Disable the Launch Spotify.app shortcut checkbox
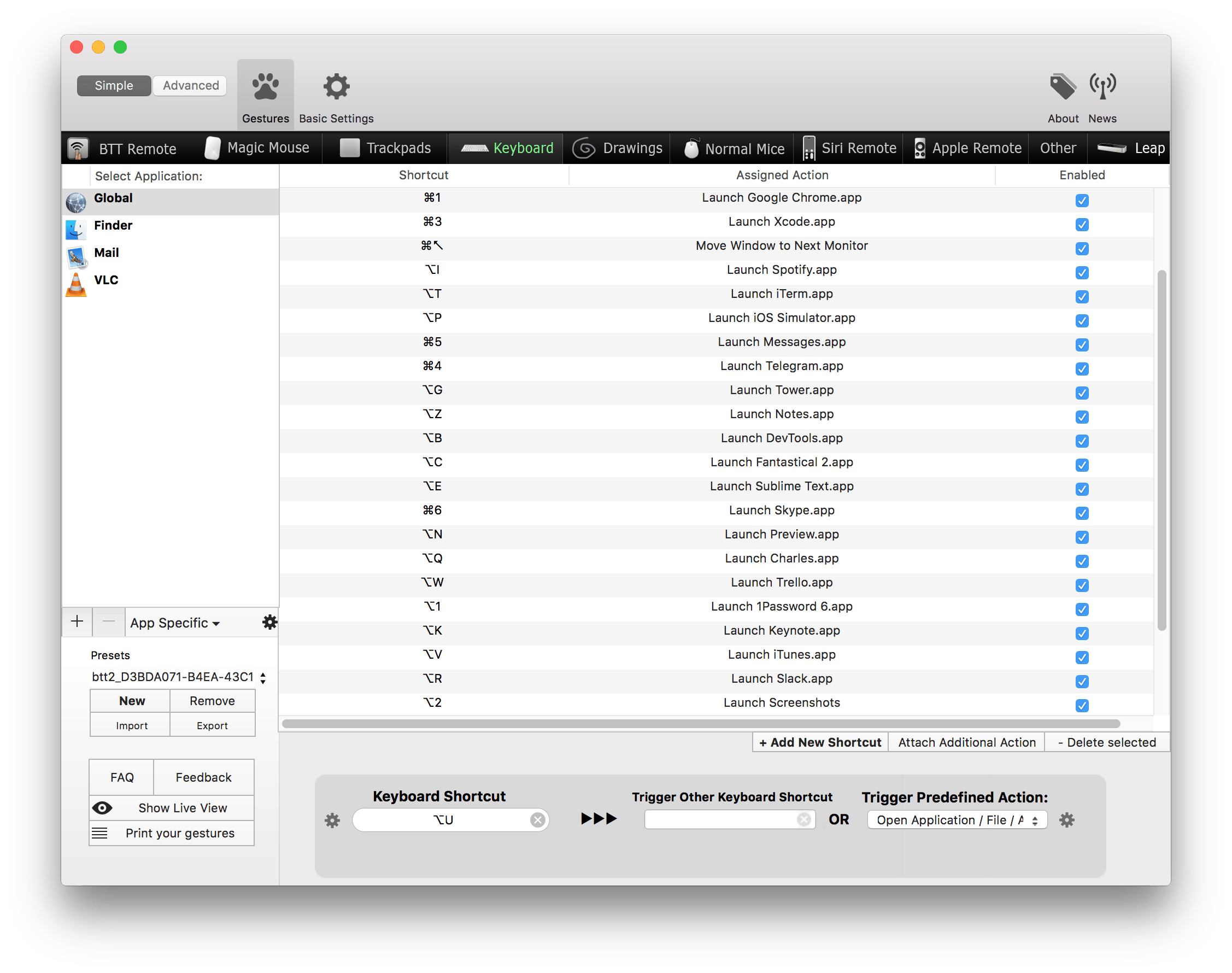 point(1082,273)
